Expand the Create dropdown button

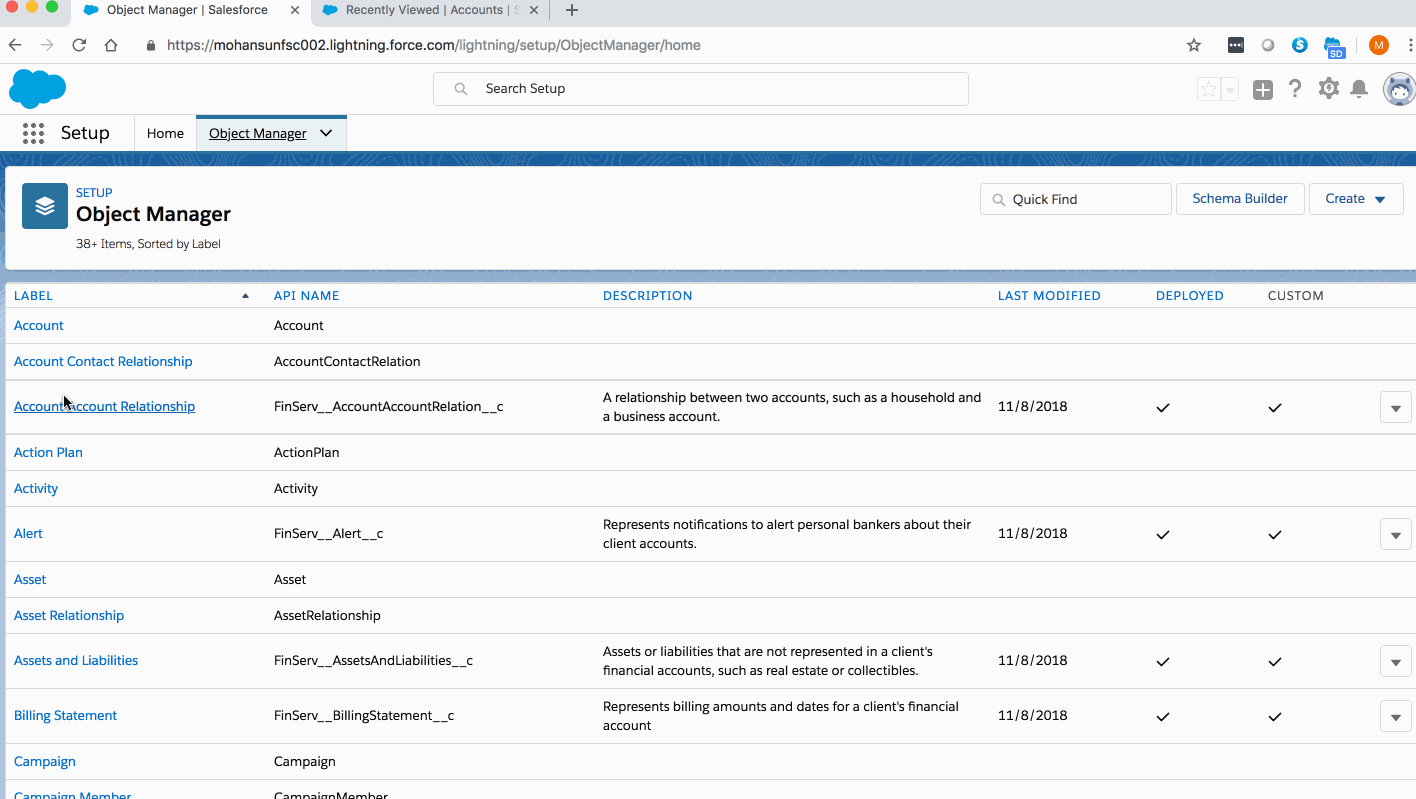(1355, 199)
